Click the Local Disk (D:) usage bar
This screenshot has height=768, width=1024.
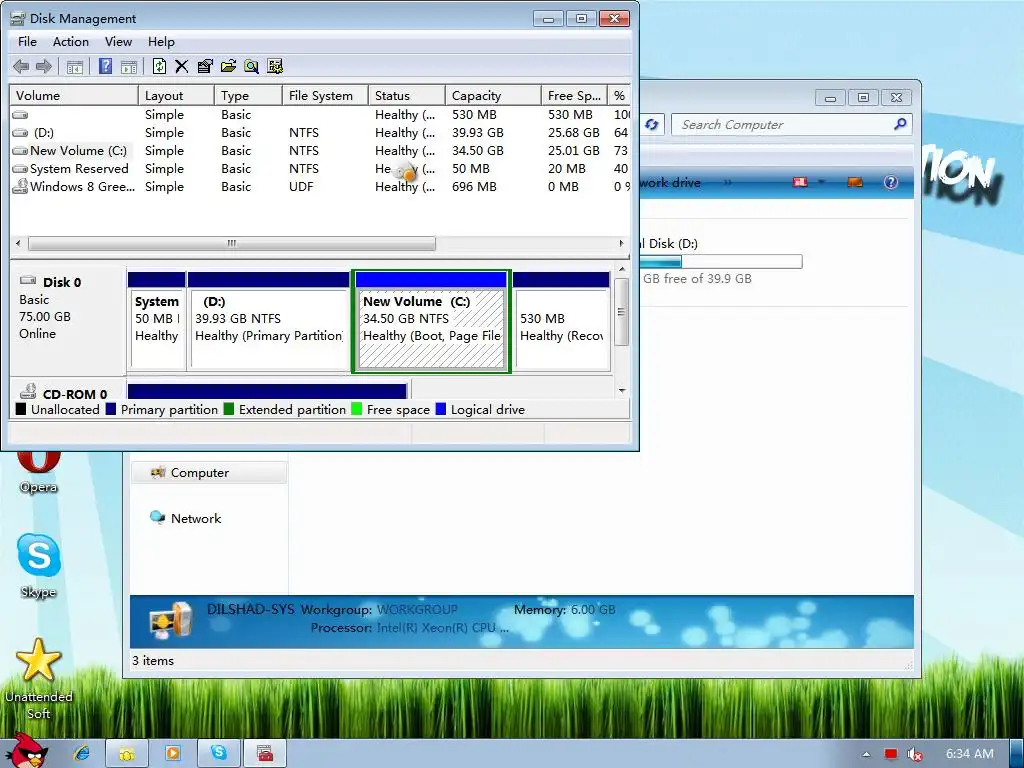[x=720, y=262]
